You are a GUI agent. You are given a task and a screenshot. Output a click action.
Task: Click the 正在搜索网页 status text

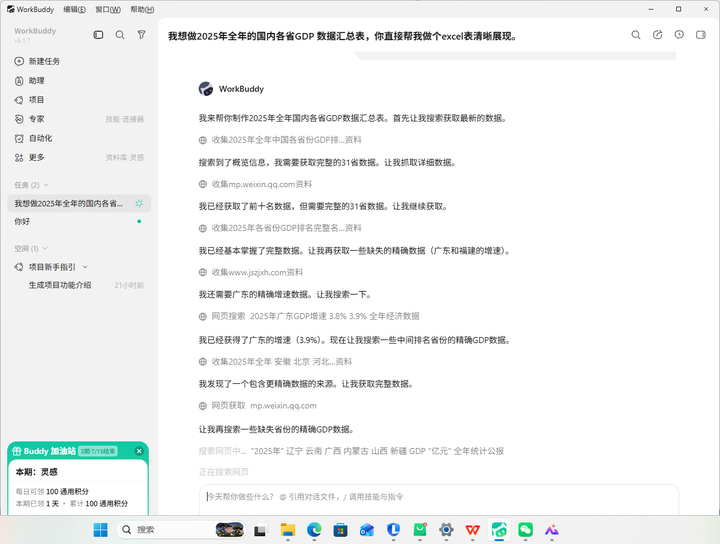pyautogui.click(x=224, y=472)
